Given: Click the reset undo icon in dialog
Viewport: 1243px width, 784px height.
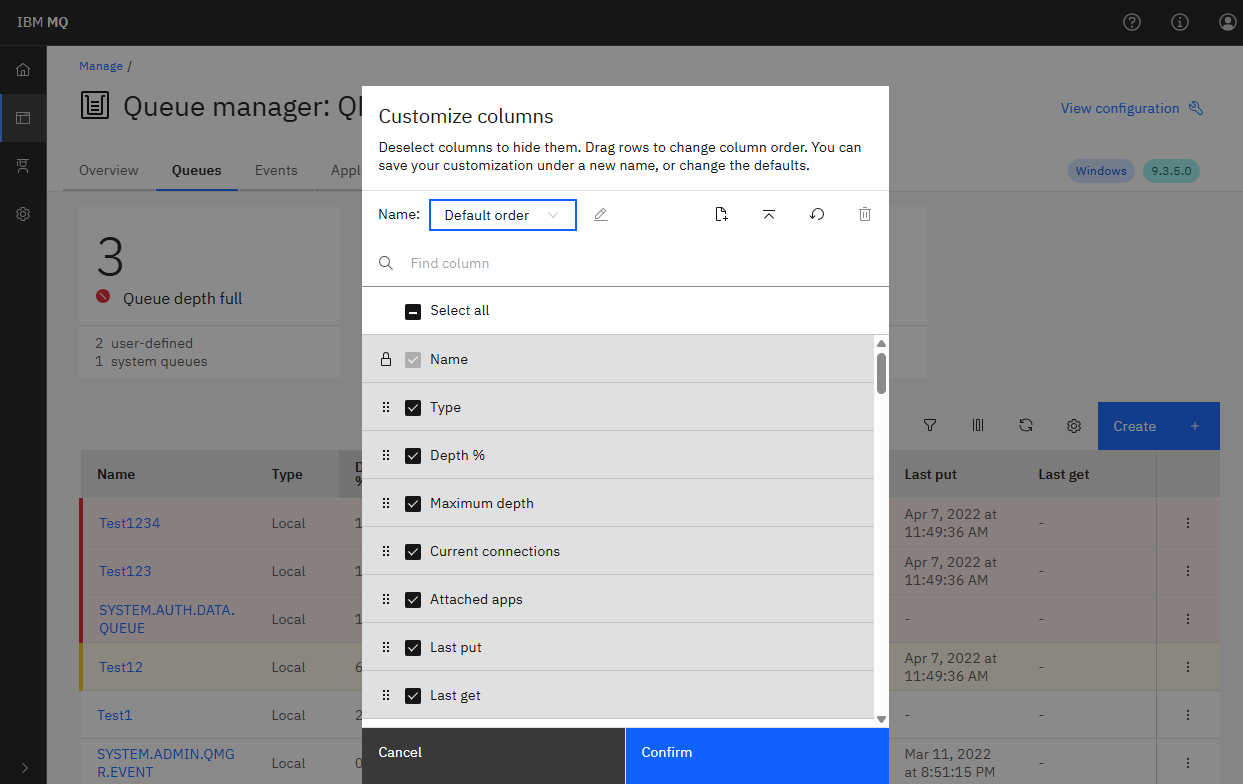Looking at the screenshot, I should coord(817,215).
